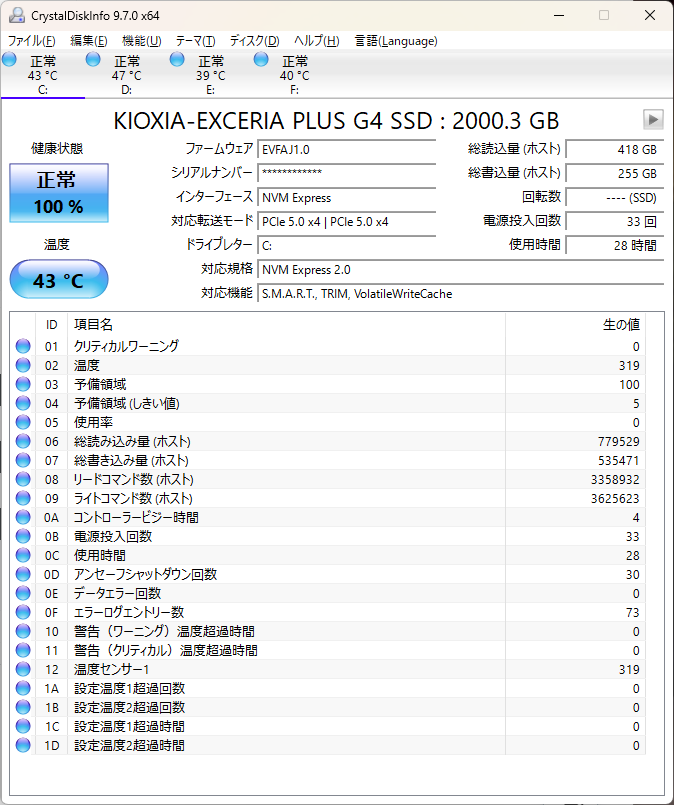
Task: Click the features field S.M.A.R.T., TRIM, VolatileWriteCache
Action: point(460,294)
